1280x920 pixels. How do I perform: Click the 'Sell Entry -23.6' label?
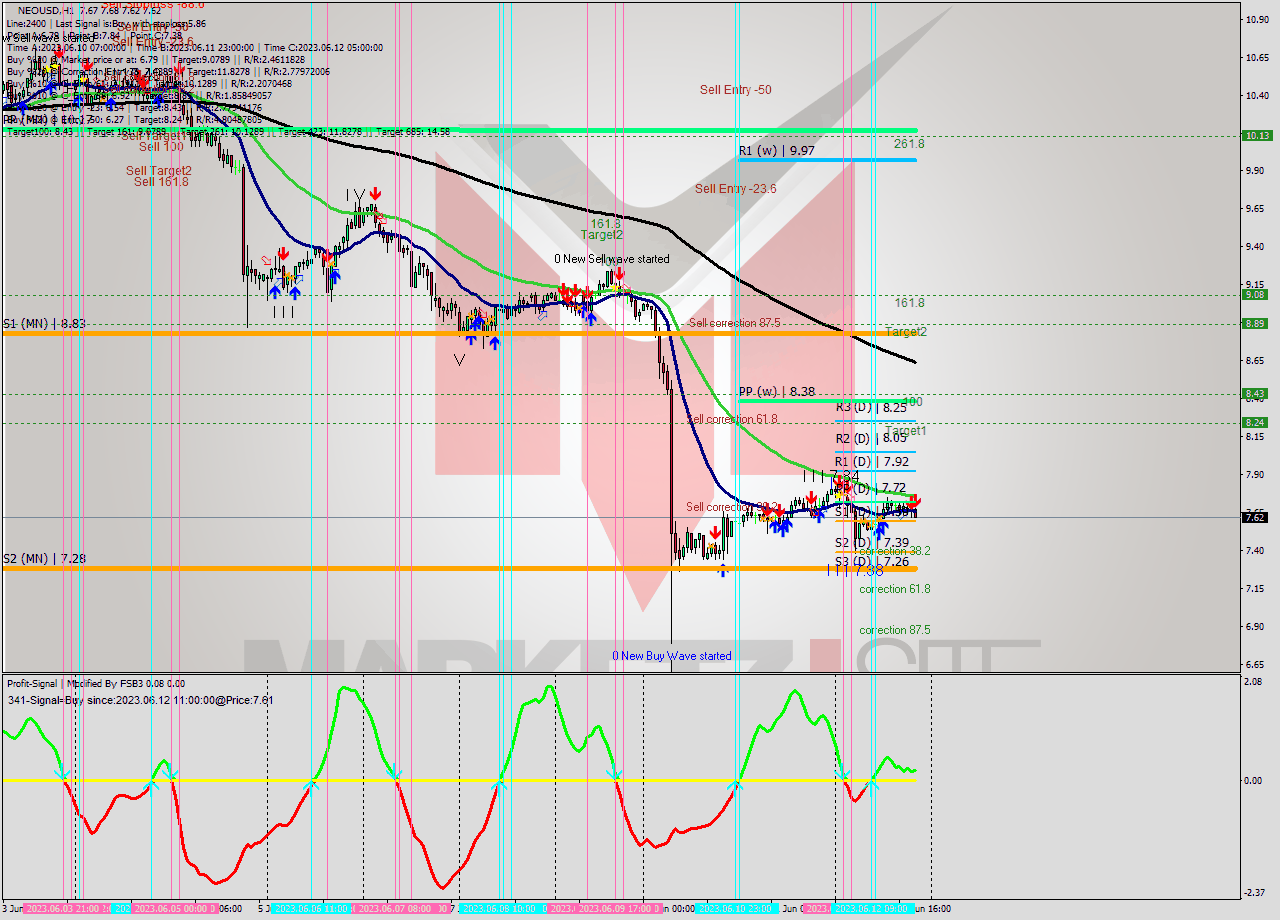pyautogui.click(x=735, y=189)
